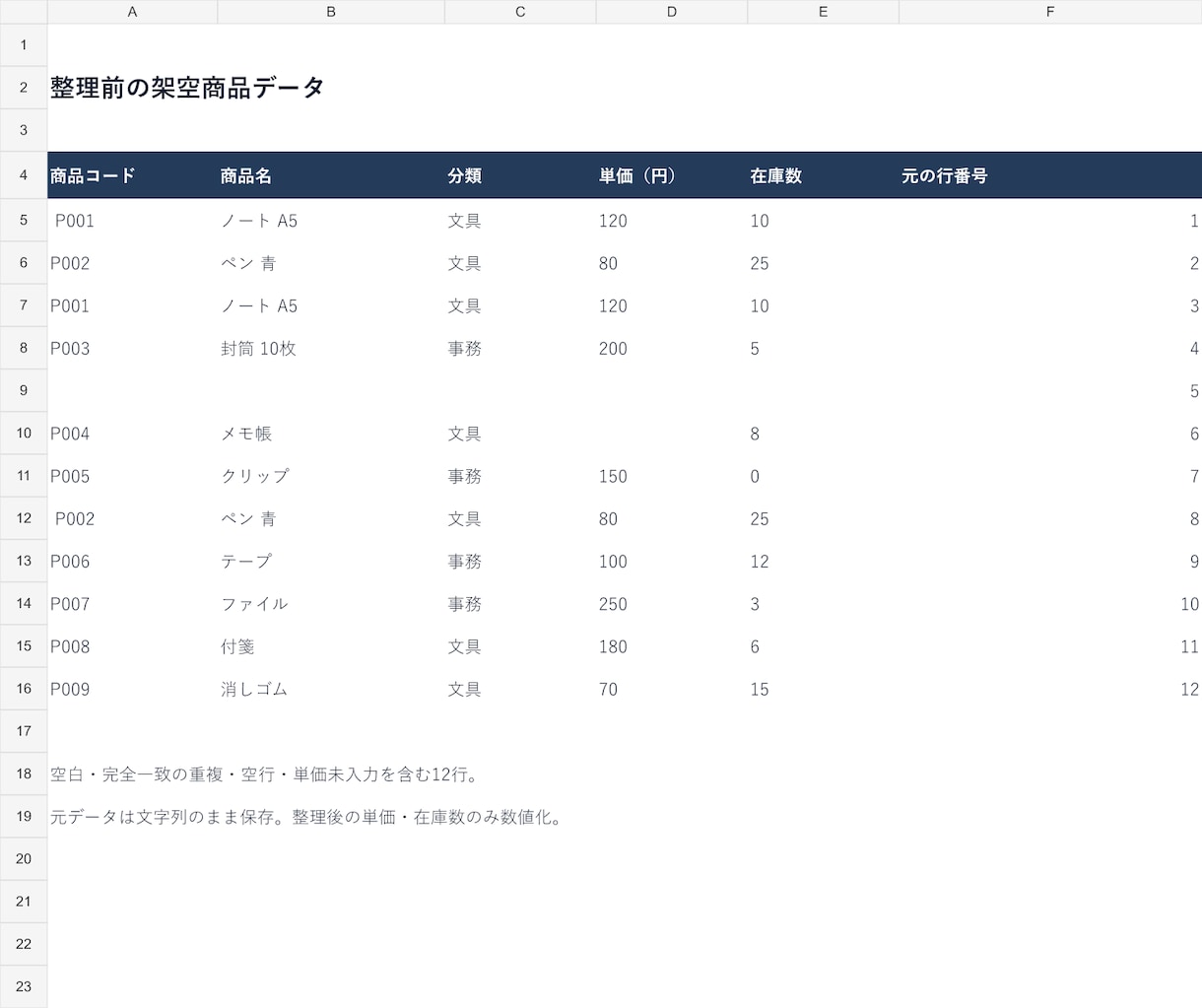Screen dimensions: 1202x1008
Task: Select column C header
Action: [520, 12]
